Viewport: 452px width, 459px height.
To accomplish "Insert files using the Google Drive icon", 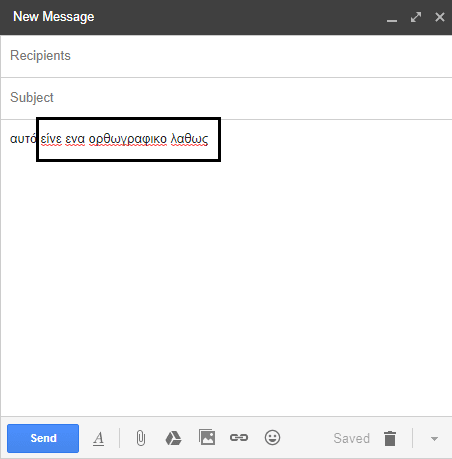I will 173,438.
